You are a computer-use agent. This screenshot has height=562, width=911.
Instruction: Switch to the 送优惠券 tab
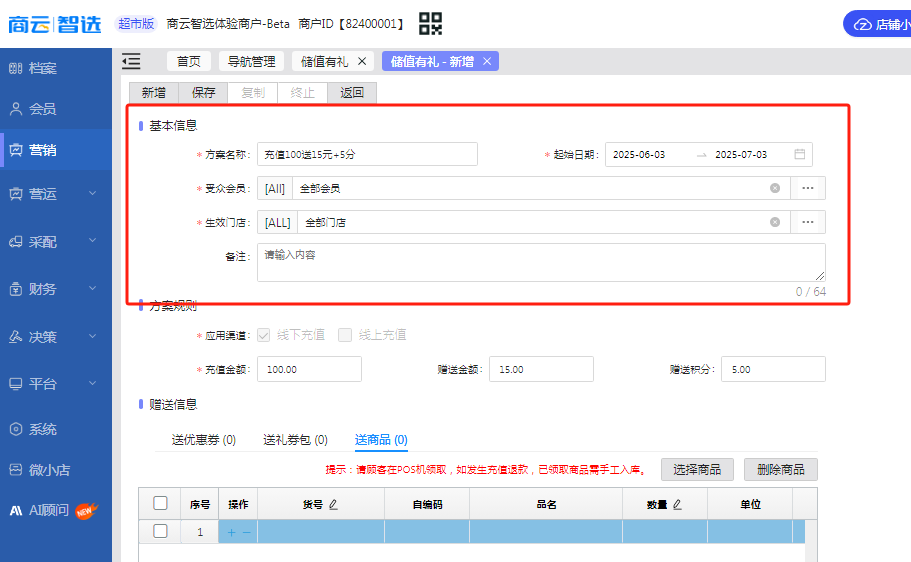203,440
